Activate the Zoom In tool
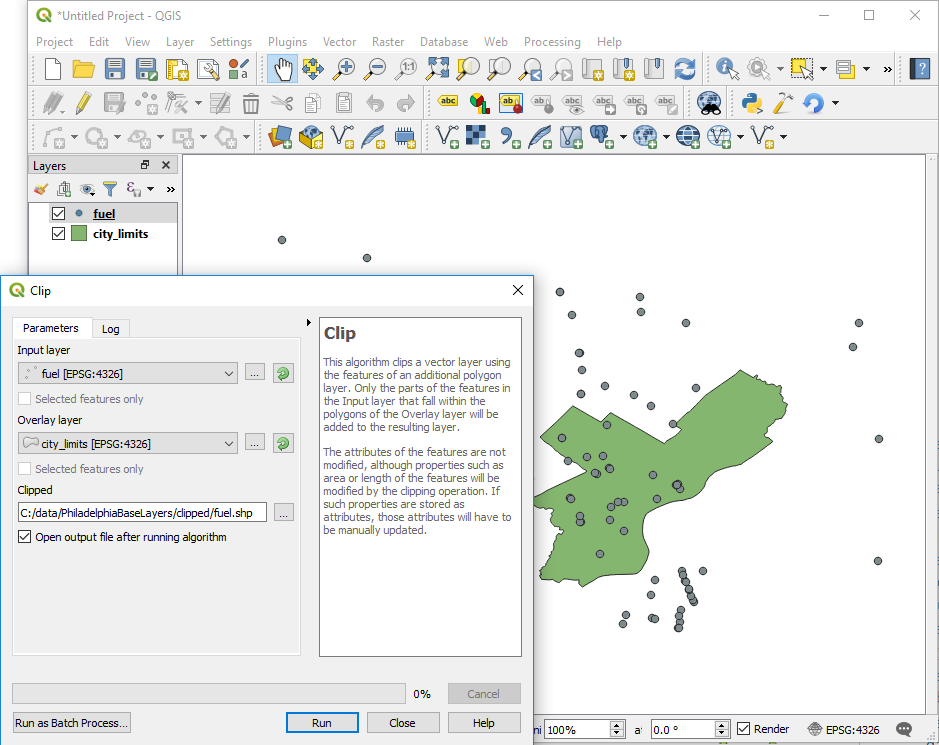This screenshot has height=745, width=939. [x=345, y=69]
